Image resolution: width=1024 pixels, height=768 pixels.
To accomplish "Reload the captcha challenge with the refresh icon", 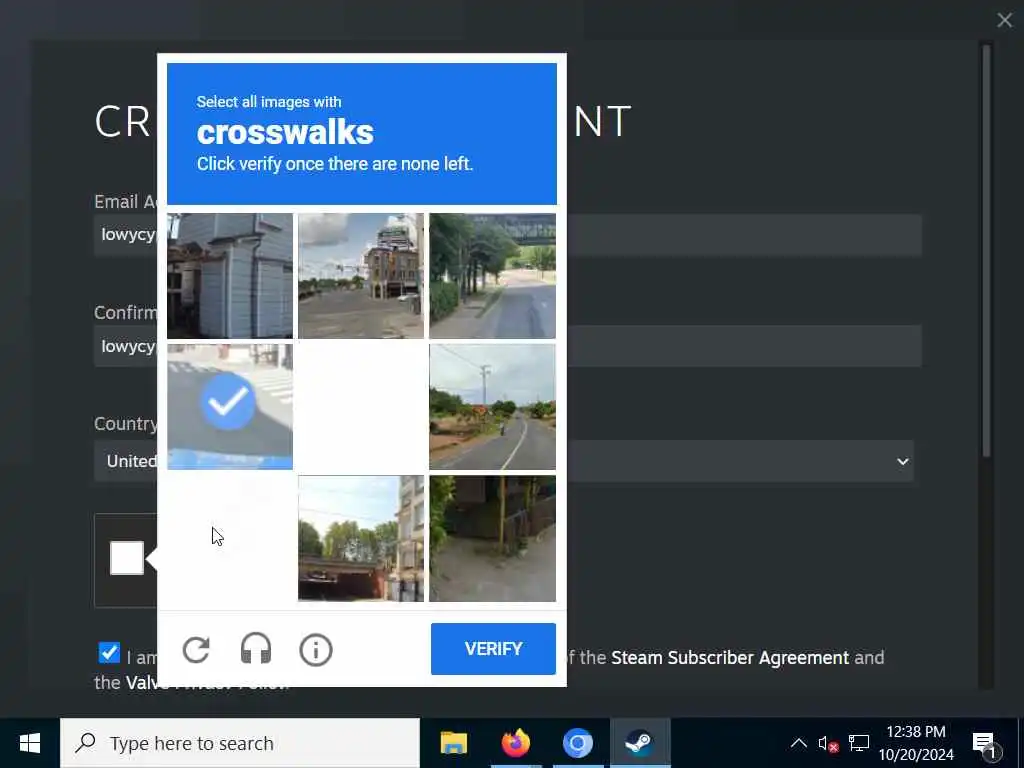I will [x=196, y=650].
